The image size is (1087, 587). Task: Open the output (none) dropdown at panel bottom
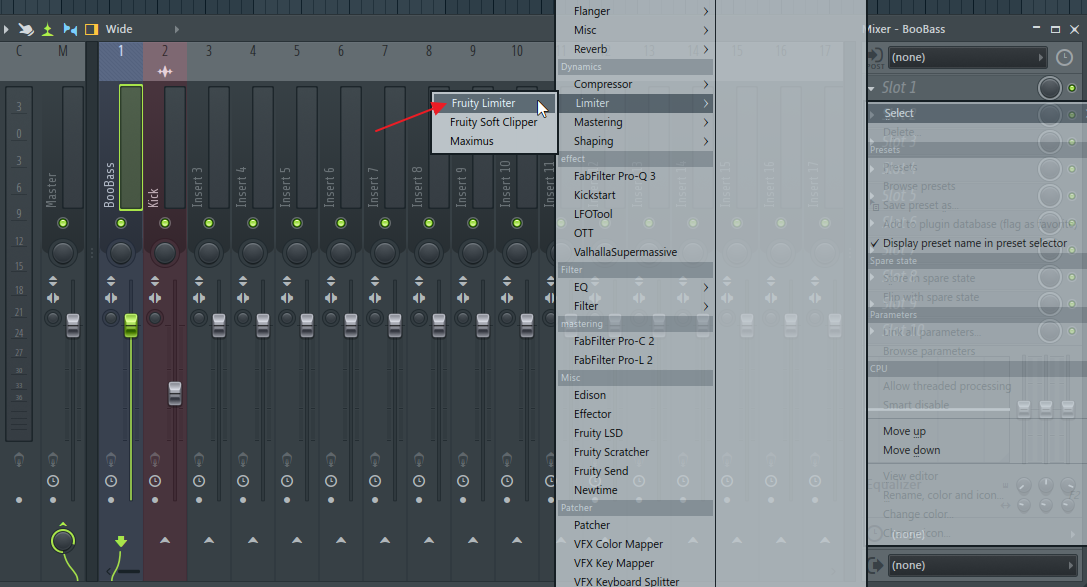(982, 566)
